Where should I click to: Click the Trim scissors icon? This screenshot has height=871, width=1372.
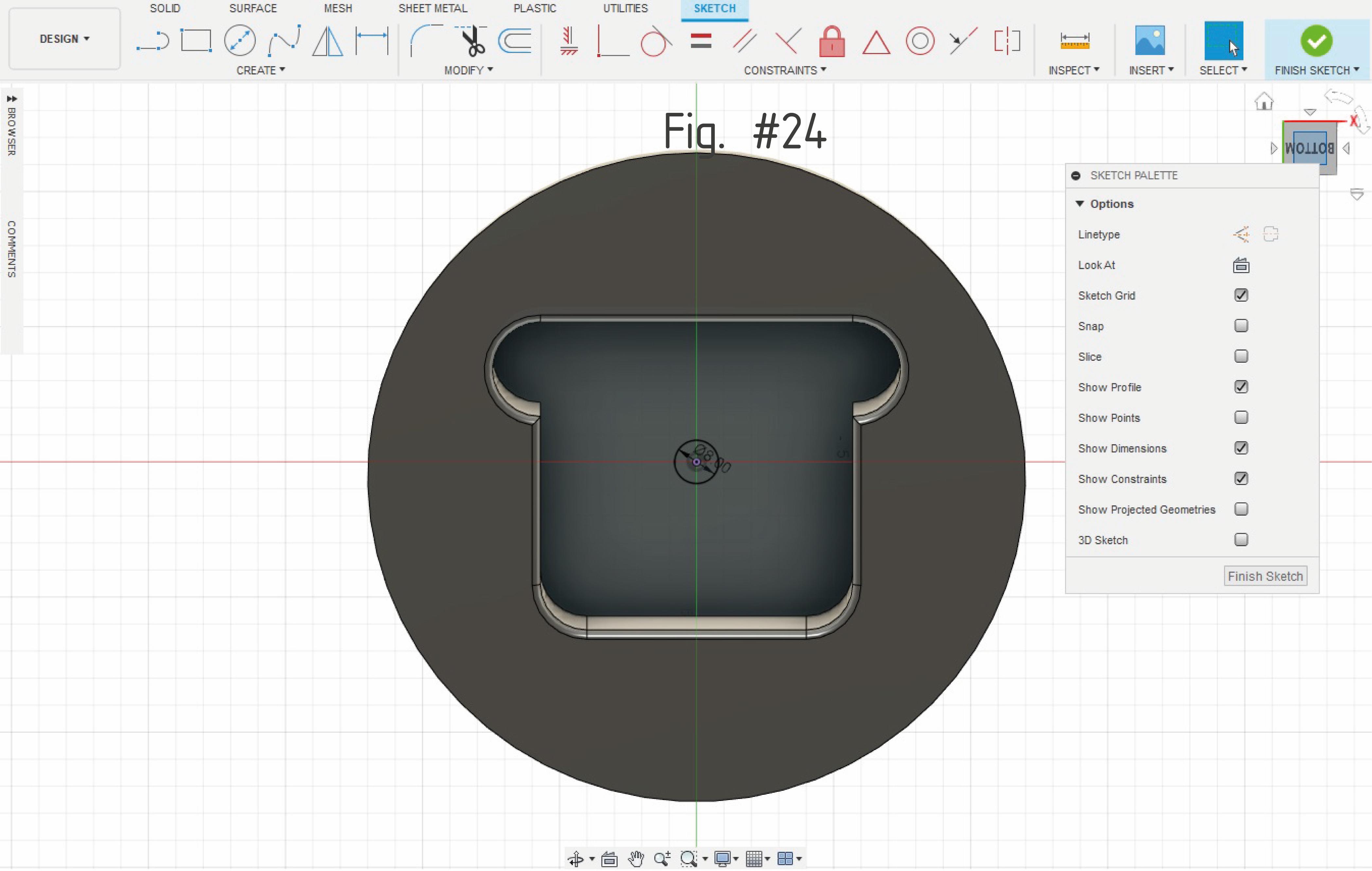point(472,41)
